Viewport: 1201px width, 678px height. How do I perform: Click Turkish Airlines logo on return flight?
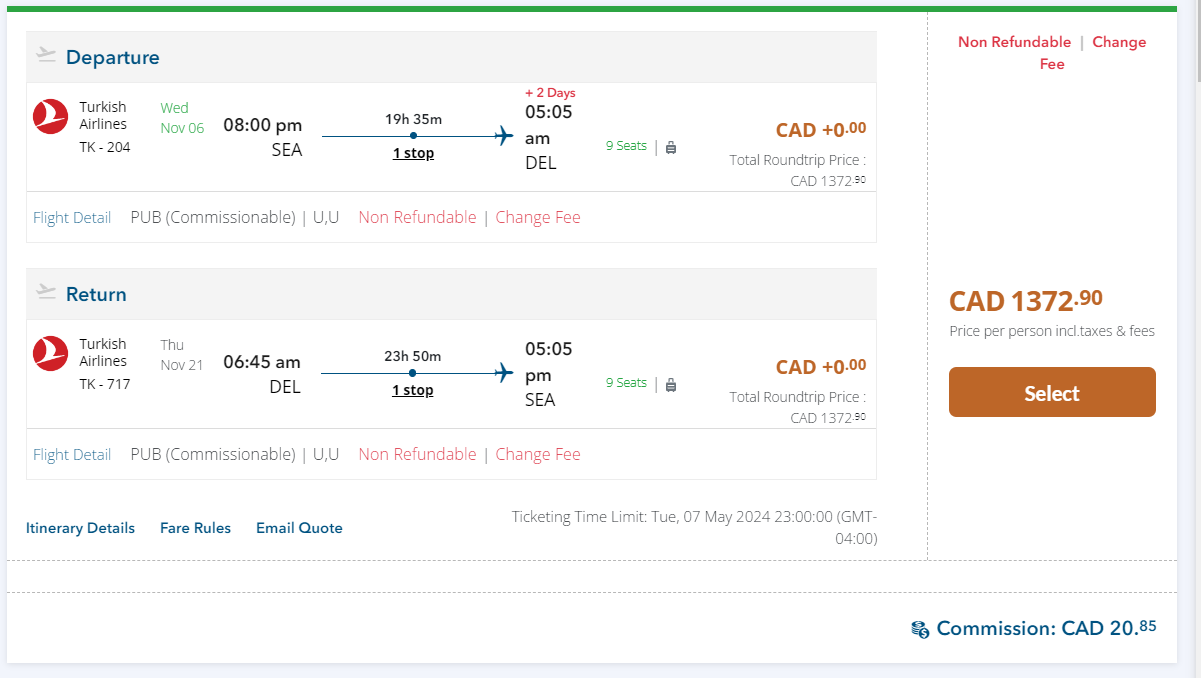50,354
